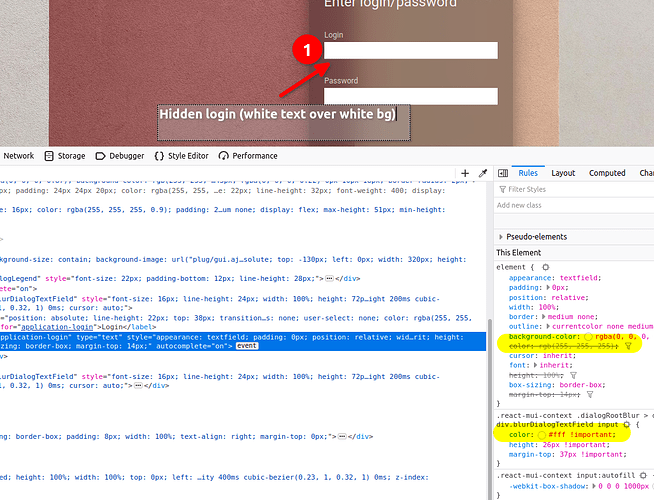This screenshot has width=654, height=500.
Task: Edit the border value 'medium none'
Action: (x=572, y=317)
